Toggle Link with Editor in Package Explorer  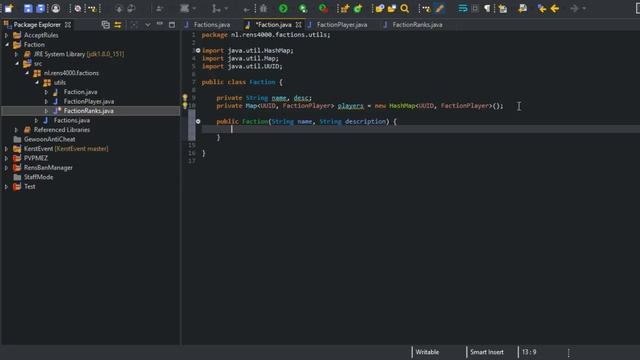[x=118, y=25]
